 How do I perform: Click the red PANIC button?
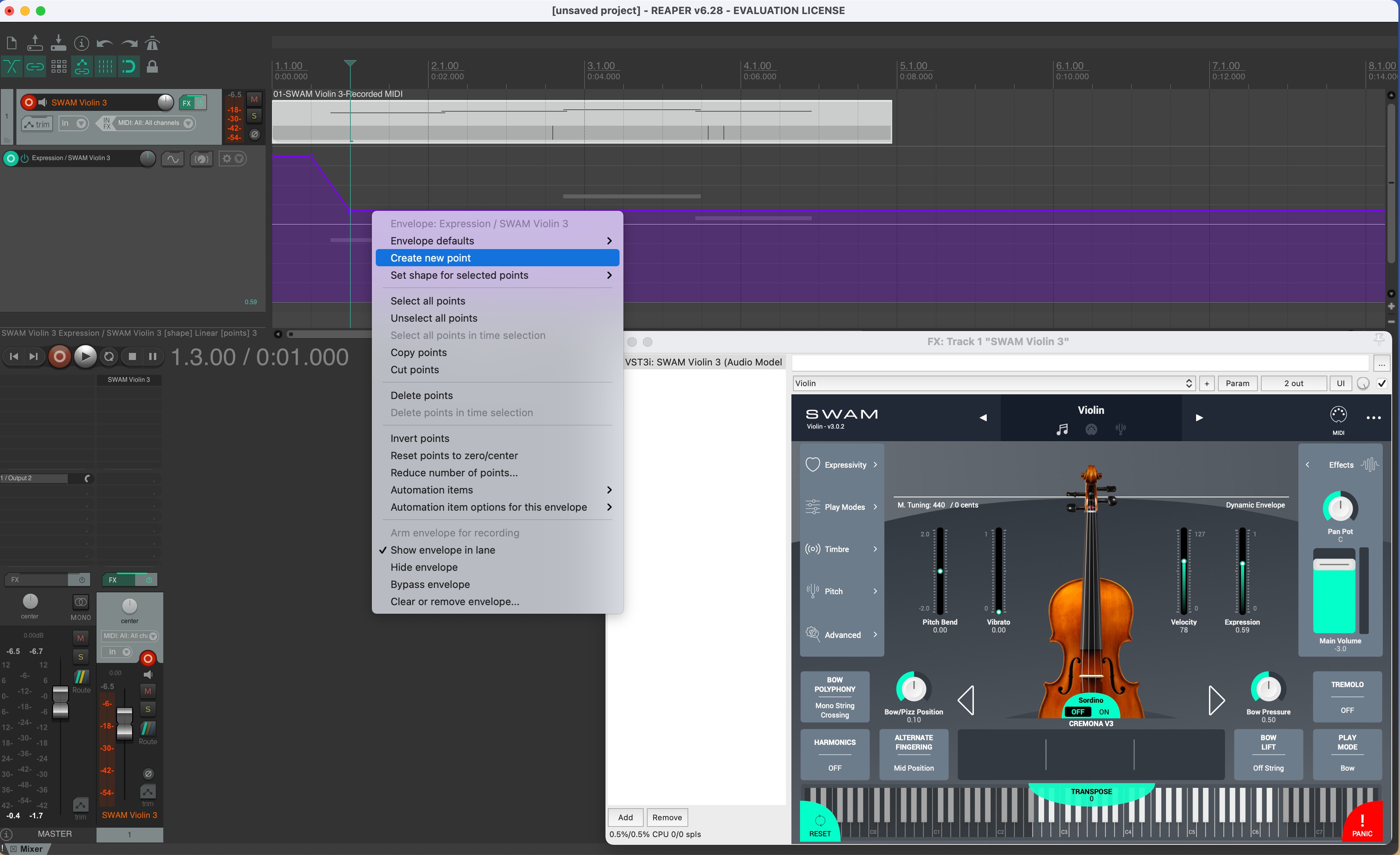pos(1362,824)
